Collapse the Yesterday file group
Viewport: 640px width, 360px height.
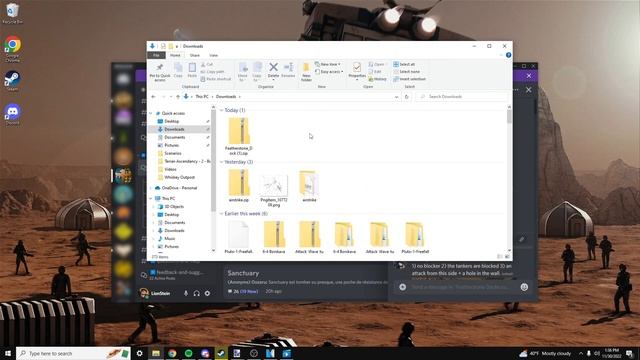[x=222, y=162]
